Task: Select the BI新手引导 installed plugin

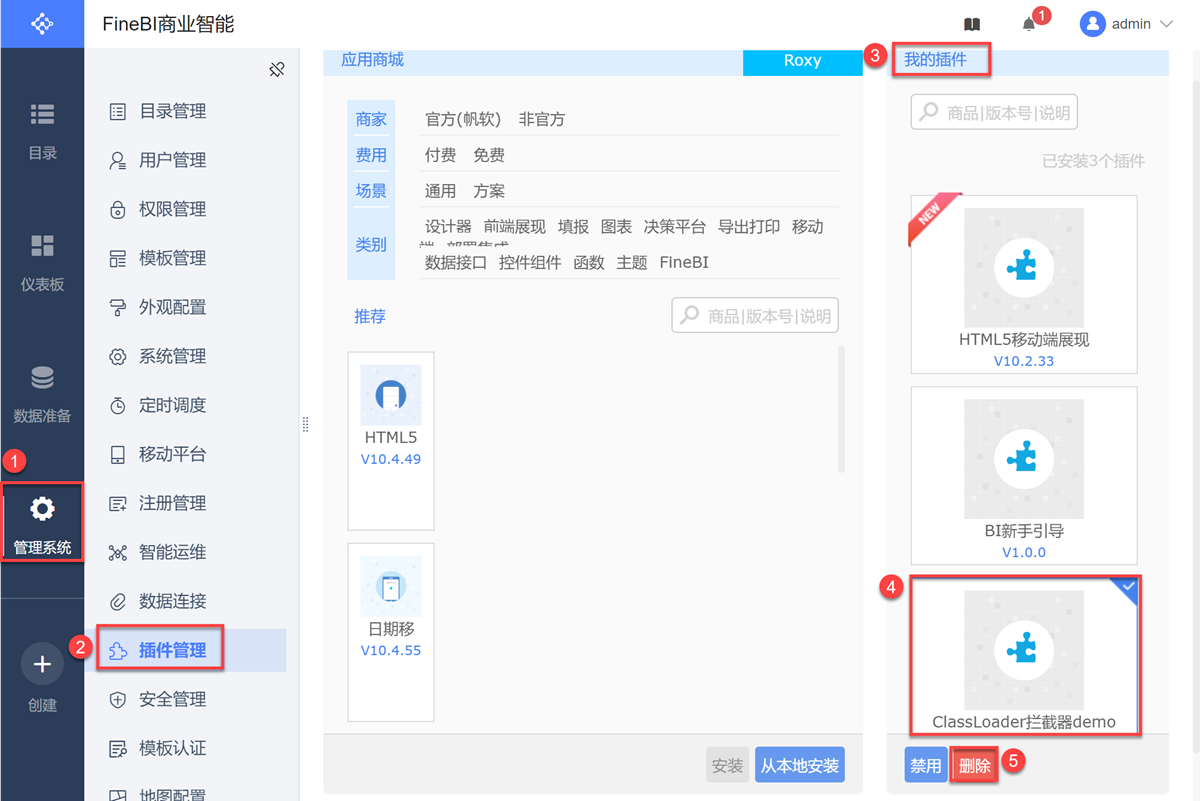Action: point(1024,476)
